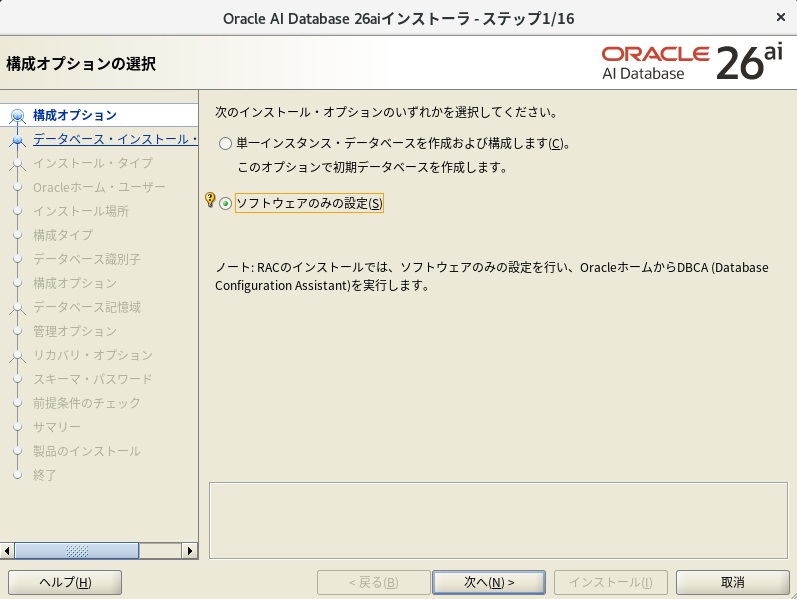The width and height of the screenshot is (797, 599).
Task: Click the left scroll arrow of sidebar
Action: coord(7,551)
